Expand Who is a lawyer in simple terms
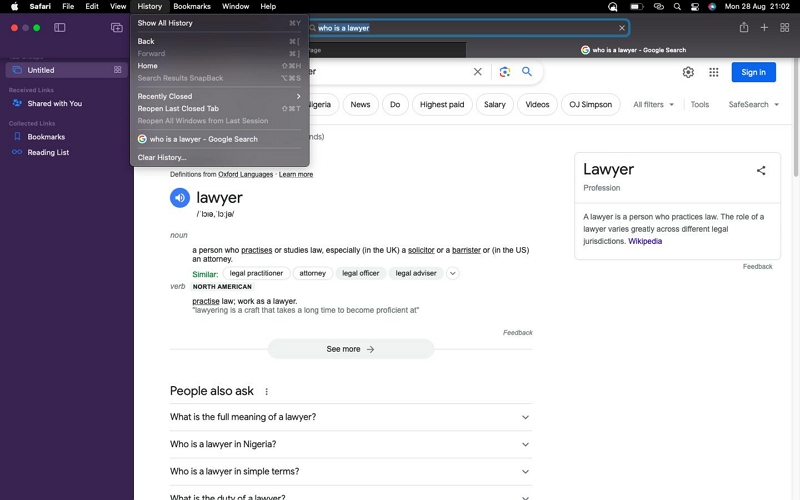The width and height of the screenshot is (800, 500). coord(351,471)
